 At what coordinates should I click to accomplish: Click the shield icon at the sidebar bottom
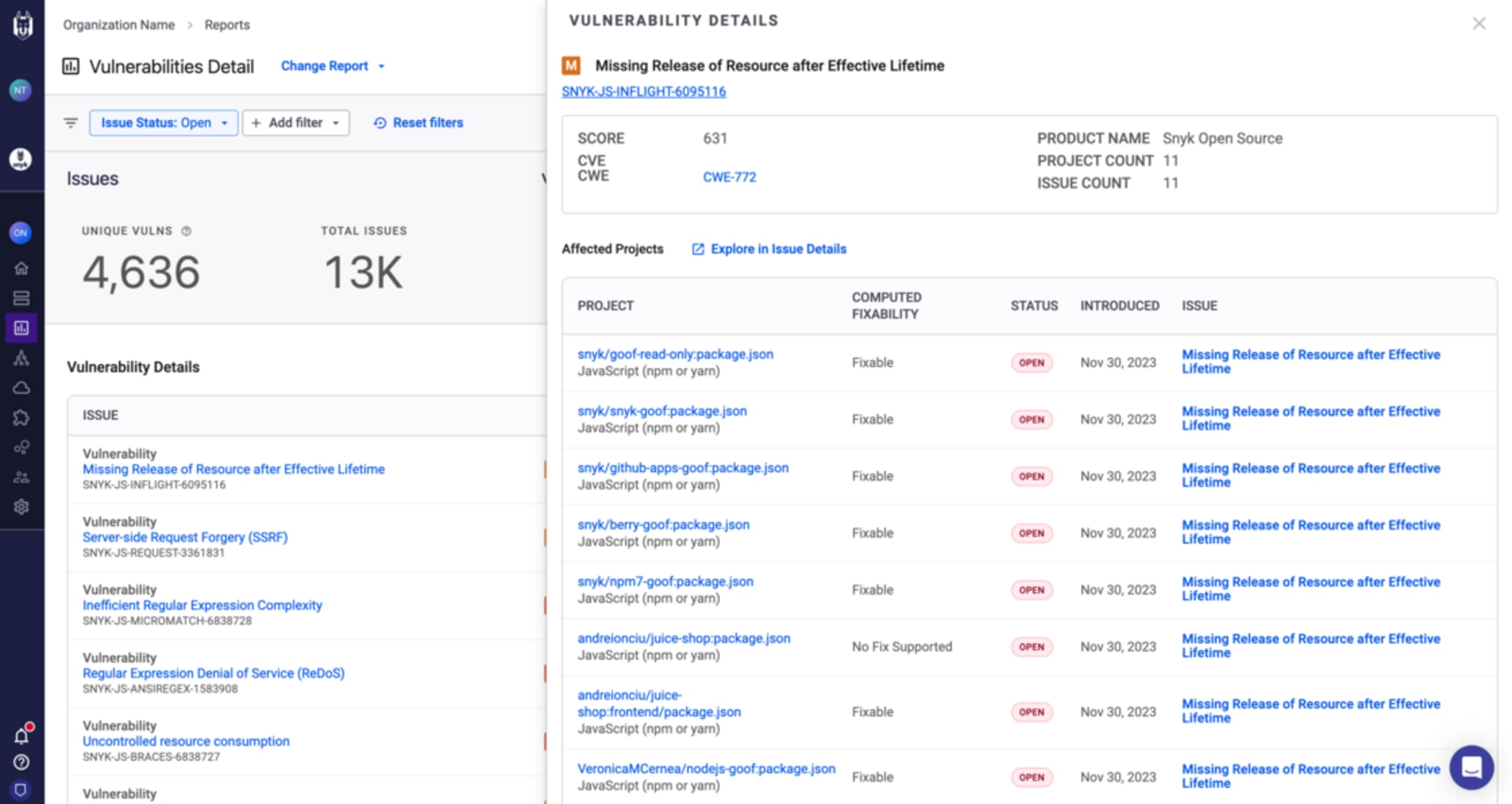tap(21, 790)
